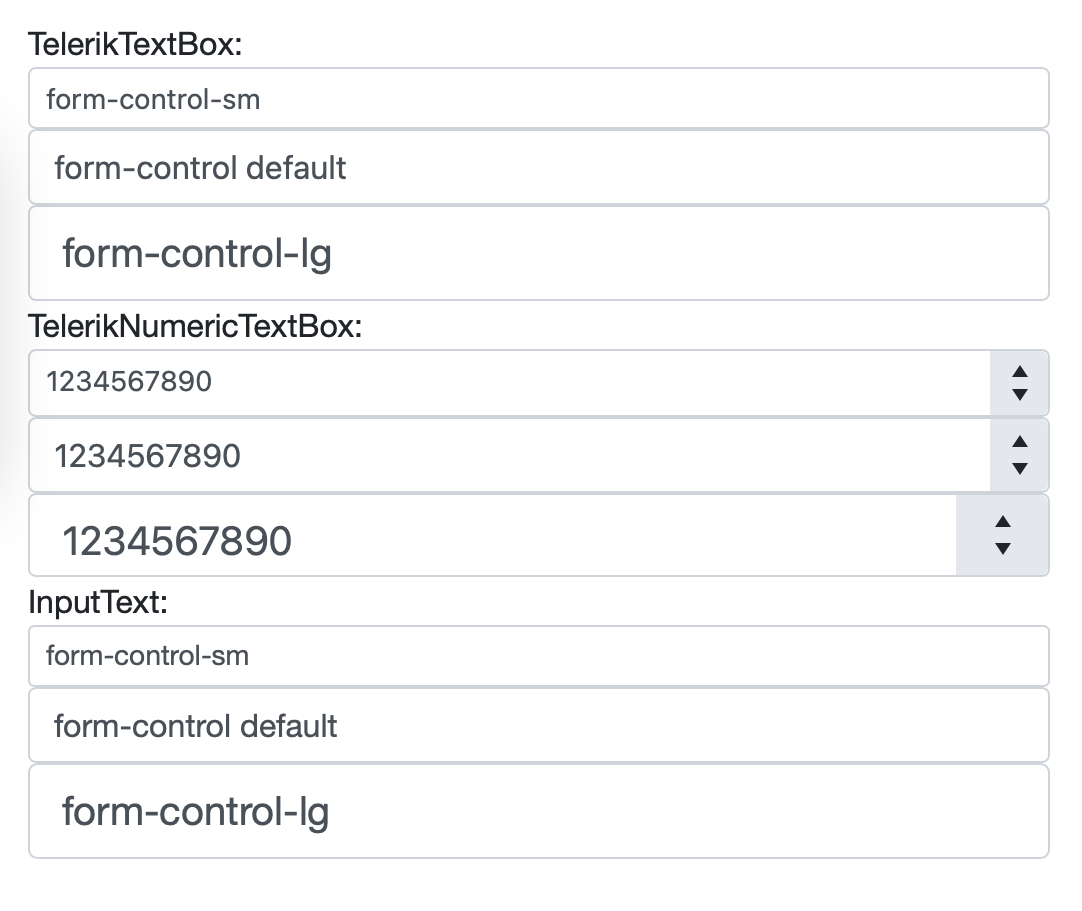Click the TelerikNumericTextBox: label
This screenshot has width=1082, height=911.
[x=195, y=326]
